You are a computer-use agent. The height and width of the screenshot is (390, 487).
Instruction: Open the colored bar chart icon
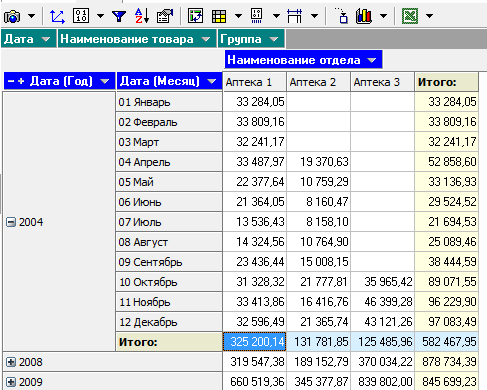(364, 16)
